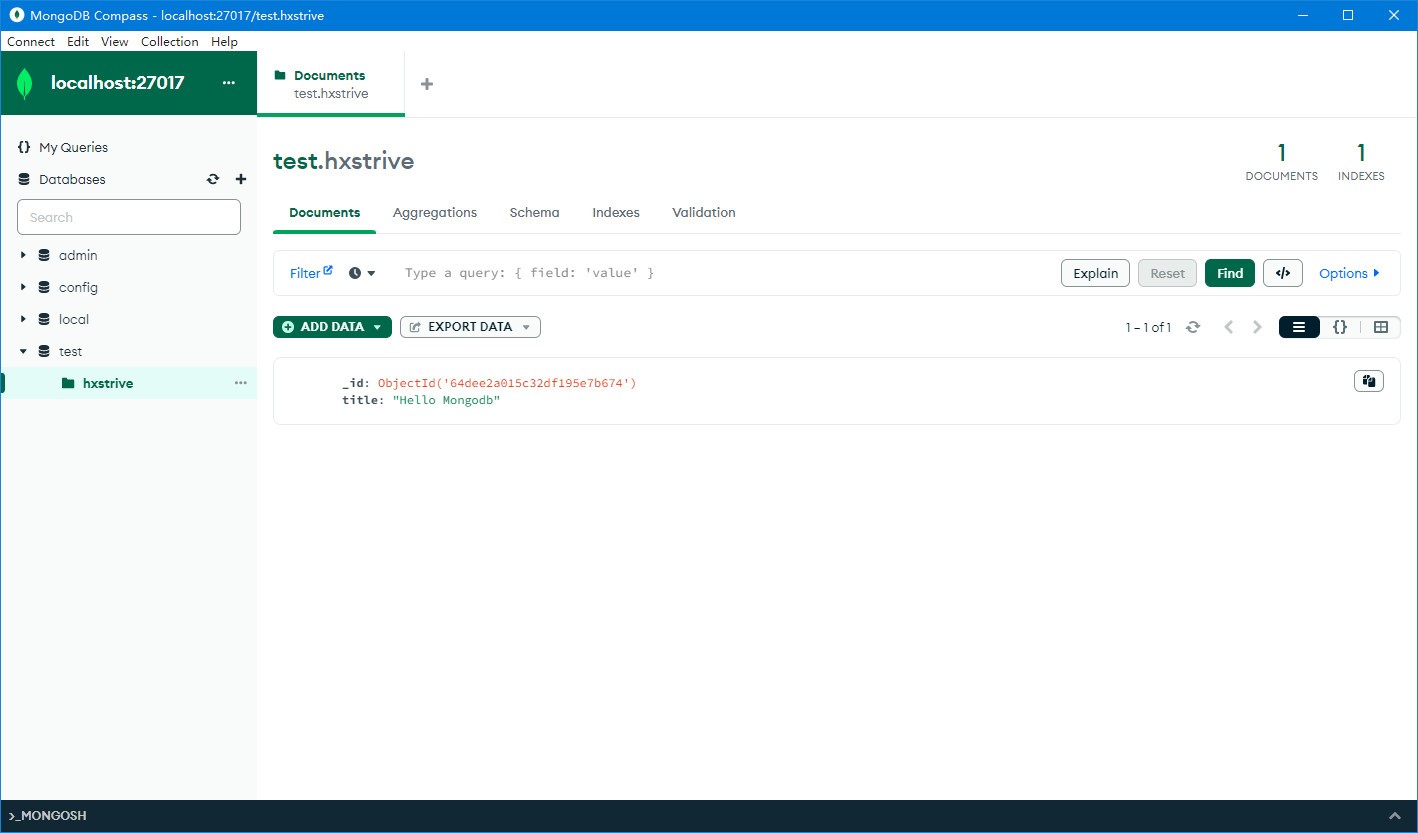The image size is (1418, 833).
Task: Click the hxstrive collection folder icon
Action: pos(68,383)
